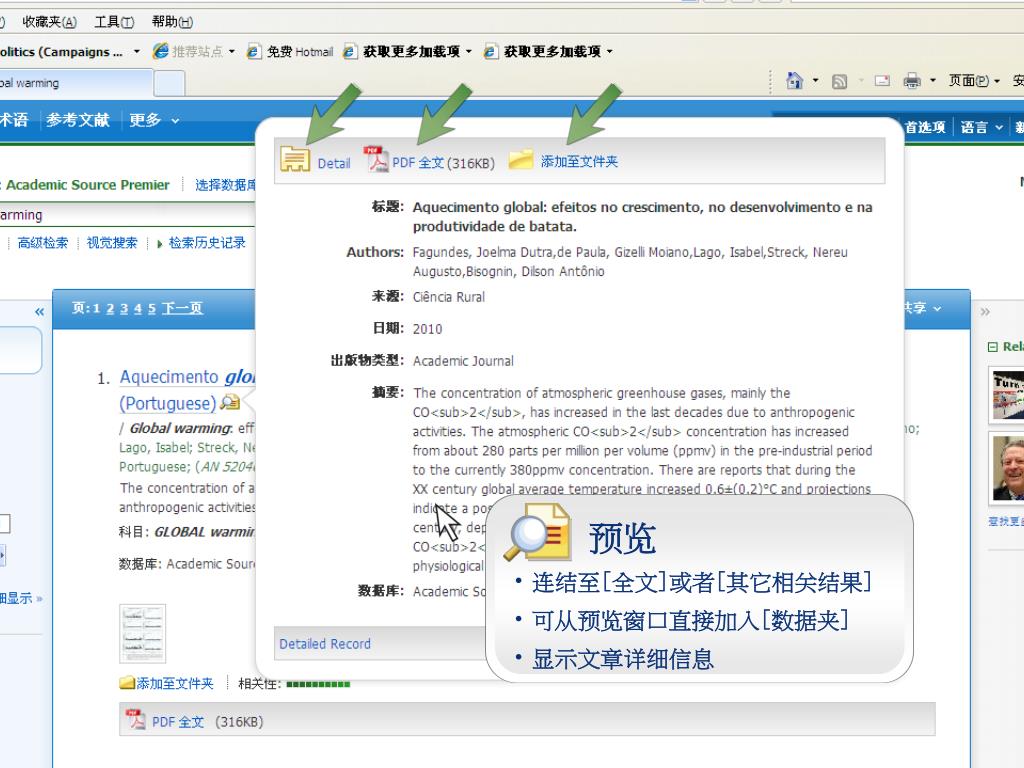The image size is (1024, 768).
Task: Open first 获取更多加载项 dropdown arrow
Action: (x=469, y=52)
